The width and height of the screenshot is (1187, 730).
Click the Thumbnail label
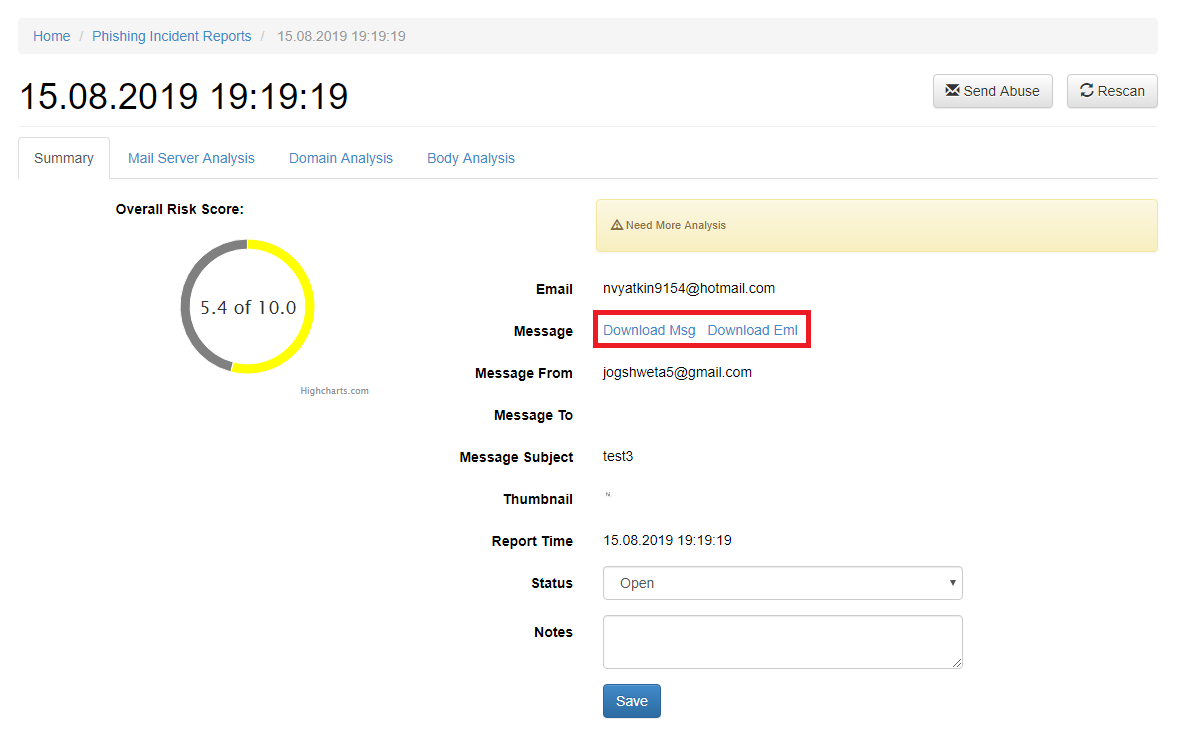pos(537,500)
